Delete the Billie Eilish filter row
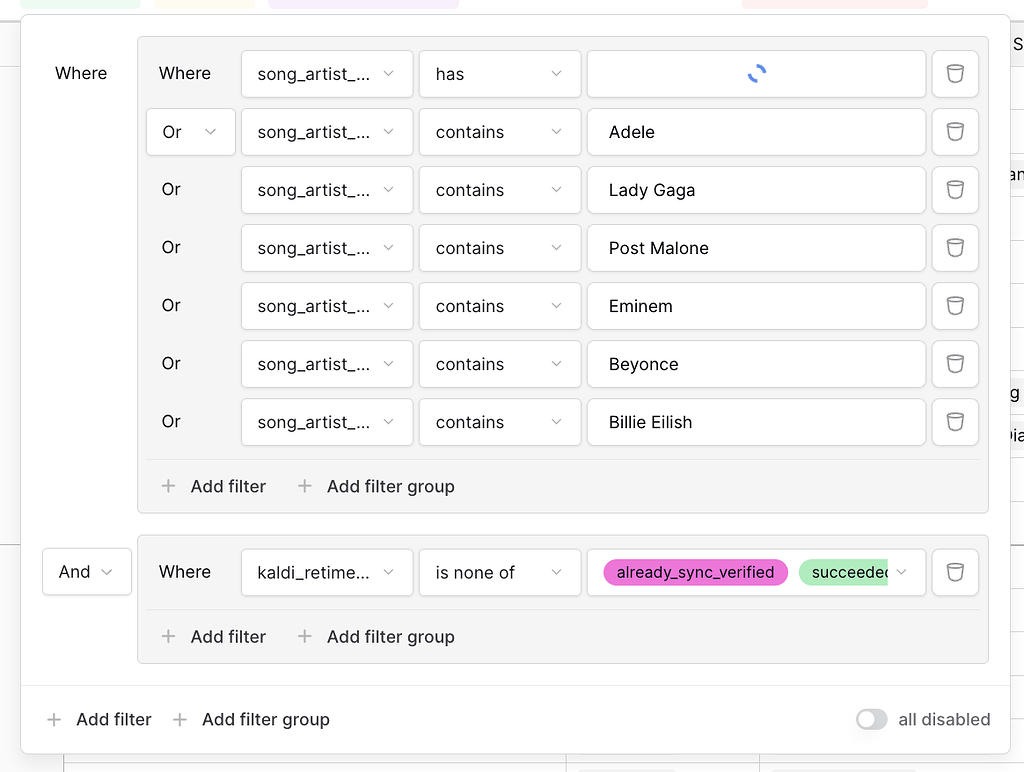 tap(955, 422)
